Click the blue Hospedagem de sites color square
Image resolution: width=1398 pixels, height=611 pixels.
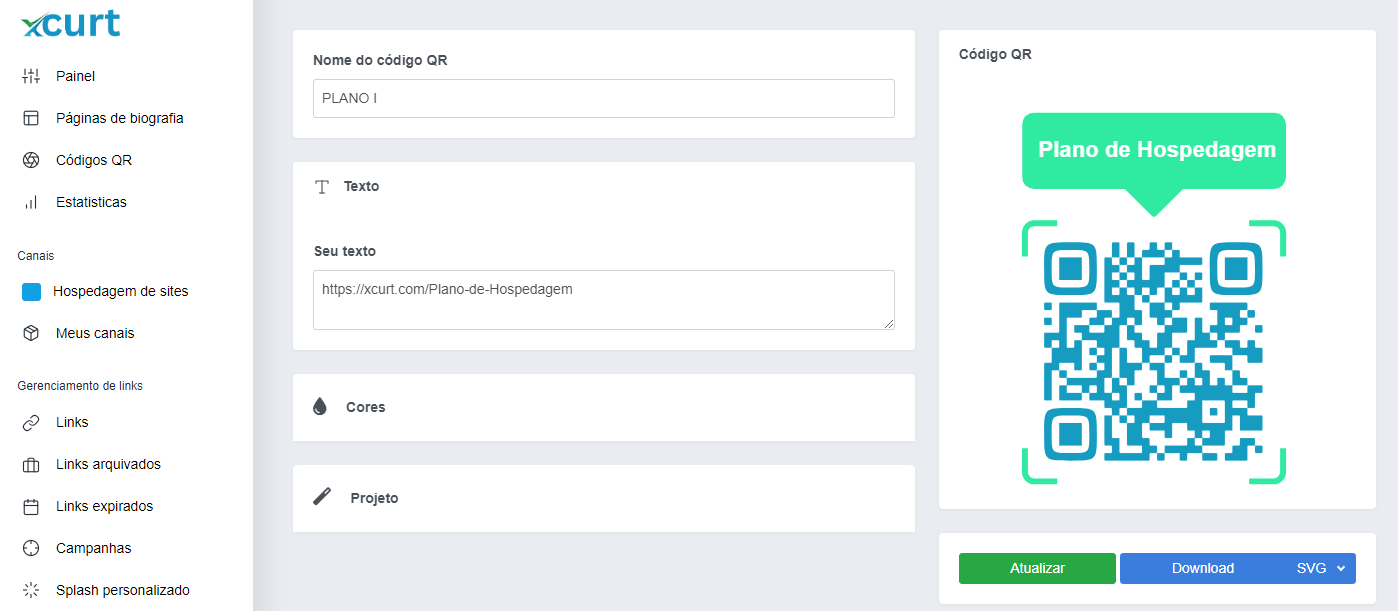tap(31, 292)
